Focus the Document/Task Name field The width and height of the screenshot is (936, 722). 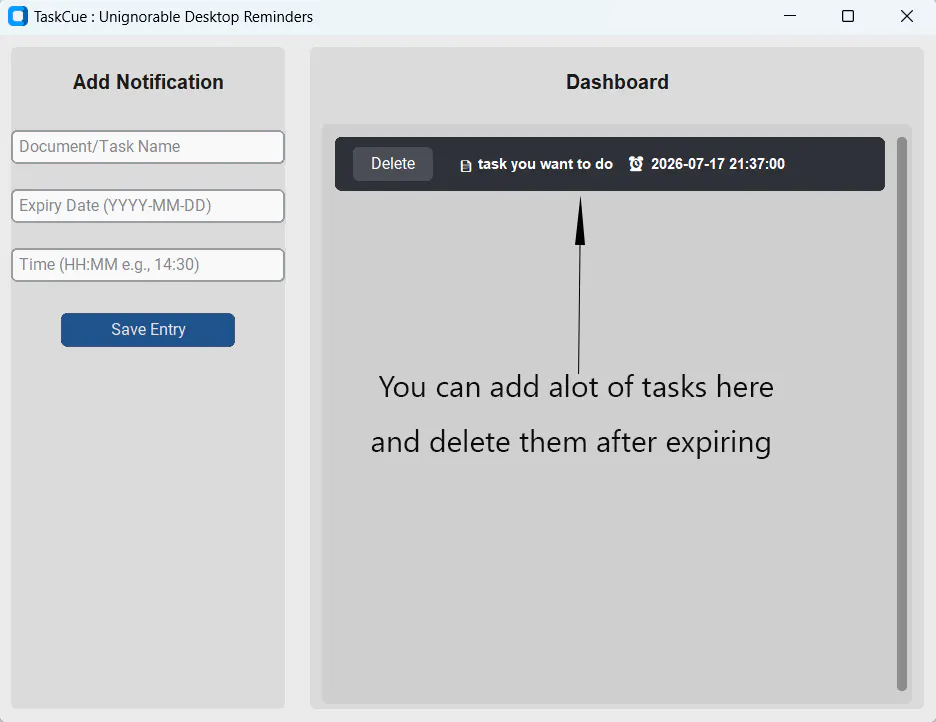pyautogui.click(x=148, y=147)
